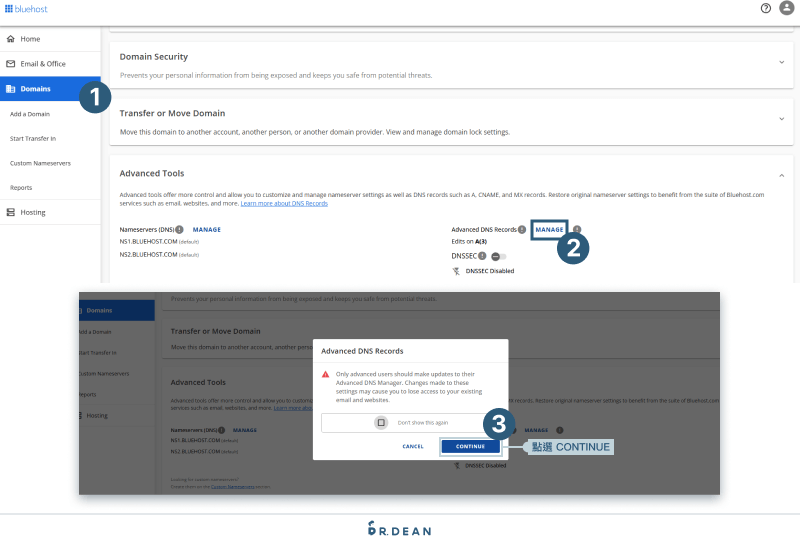Click DNSSEC Disabled icon in dimmed screenshot
Image resolution: width=800 pixels, height=544 pixels.
(457, 465)
